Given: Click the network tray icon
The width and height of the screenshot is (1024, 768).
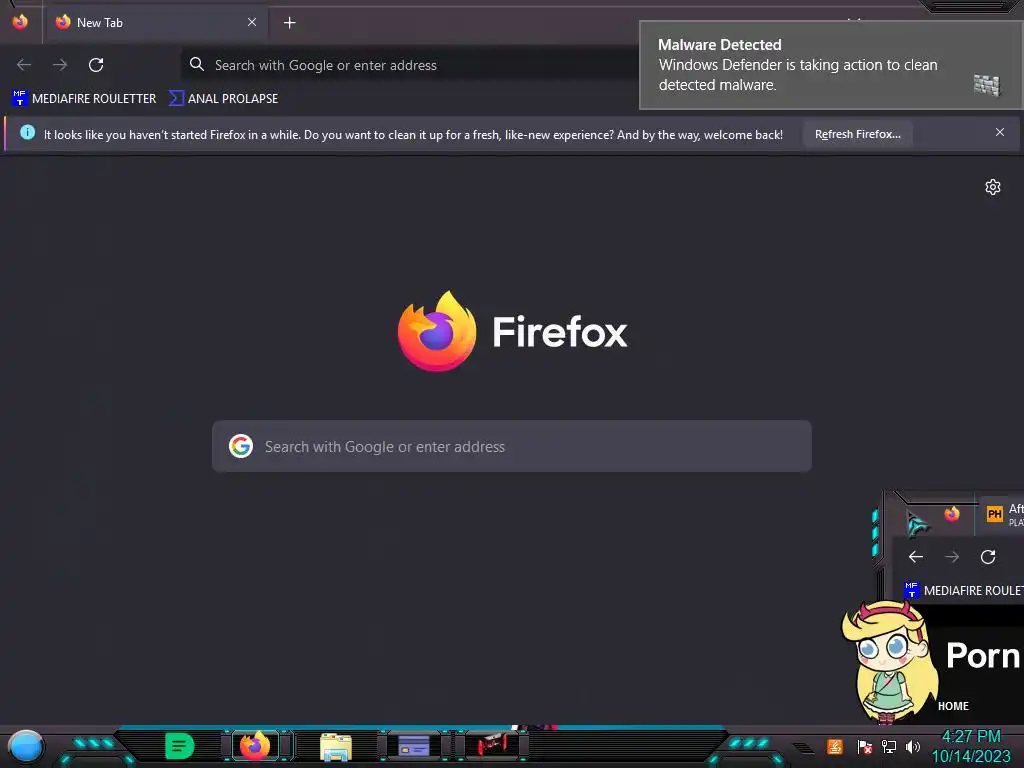Looking at the screenshot, I should [889, 746].
